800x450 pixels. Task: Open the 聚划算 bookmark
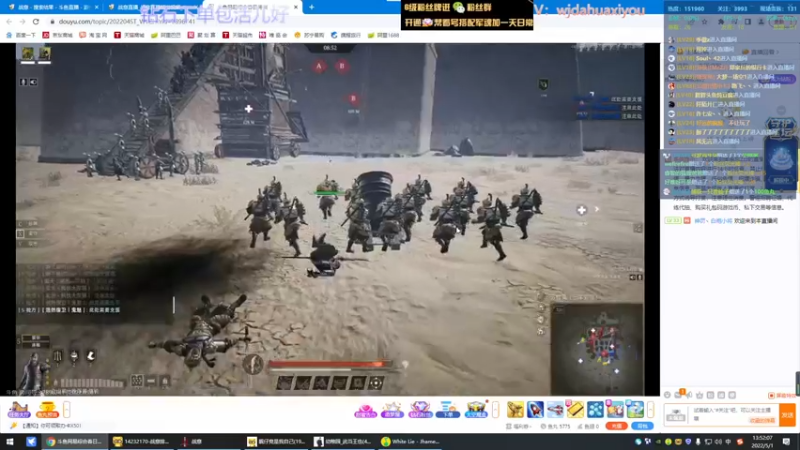[201, 35]
